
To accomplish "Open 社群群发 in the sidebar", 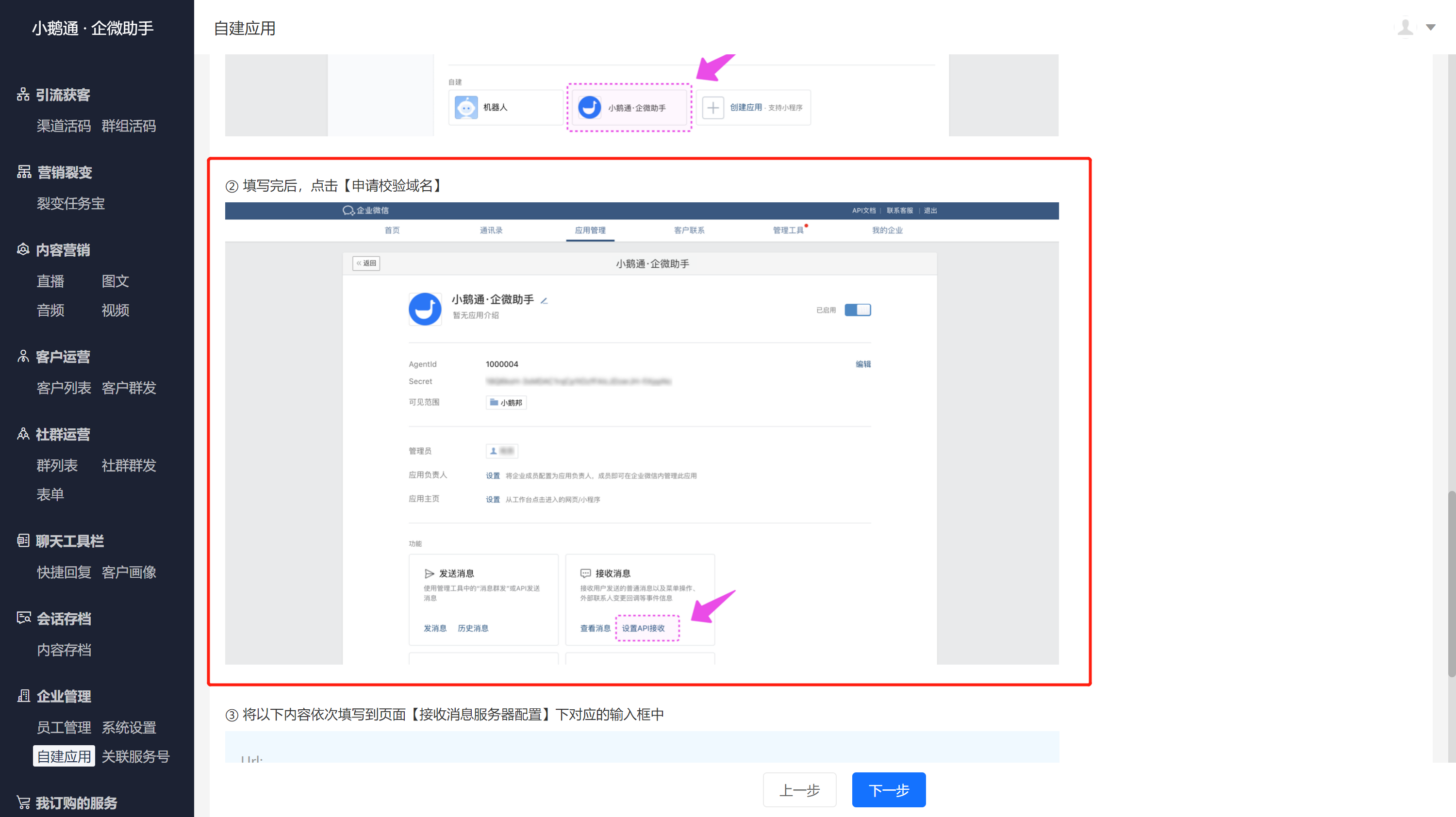I will pyautogui.click(x=129, y=465).
